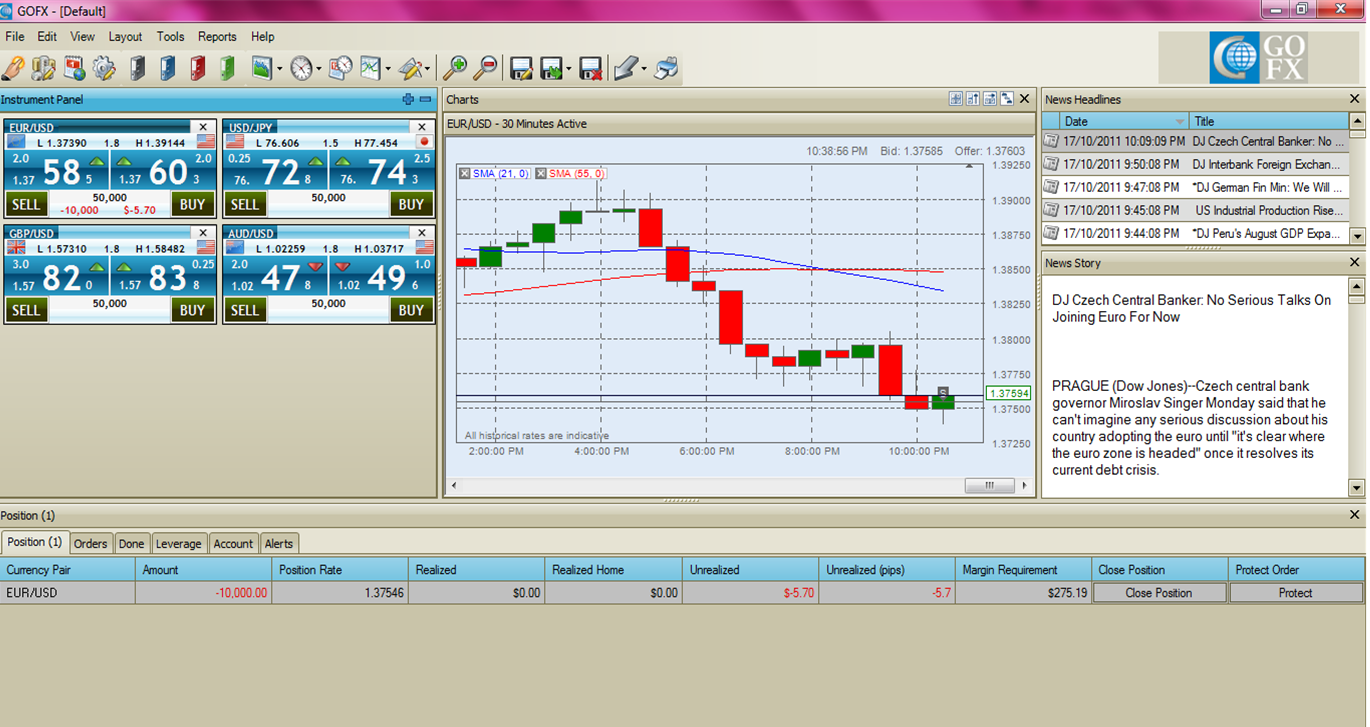Click the third icon in Charts header
The height and width of the screenshot is (727, 1370).
click(990, 99)
